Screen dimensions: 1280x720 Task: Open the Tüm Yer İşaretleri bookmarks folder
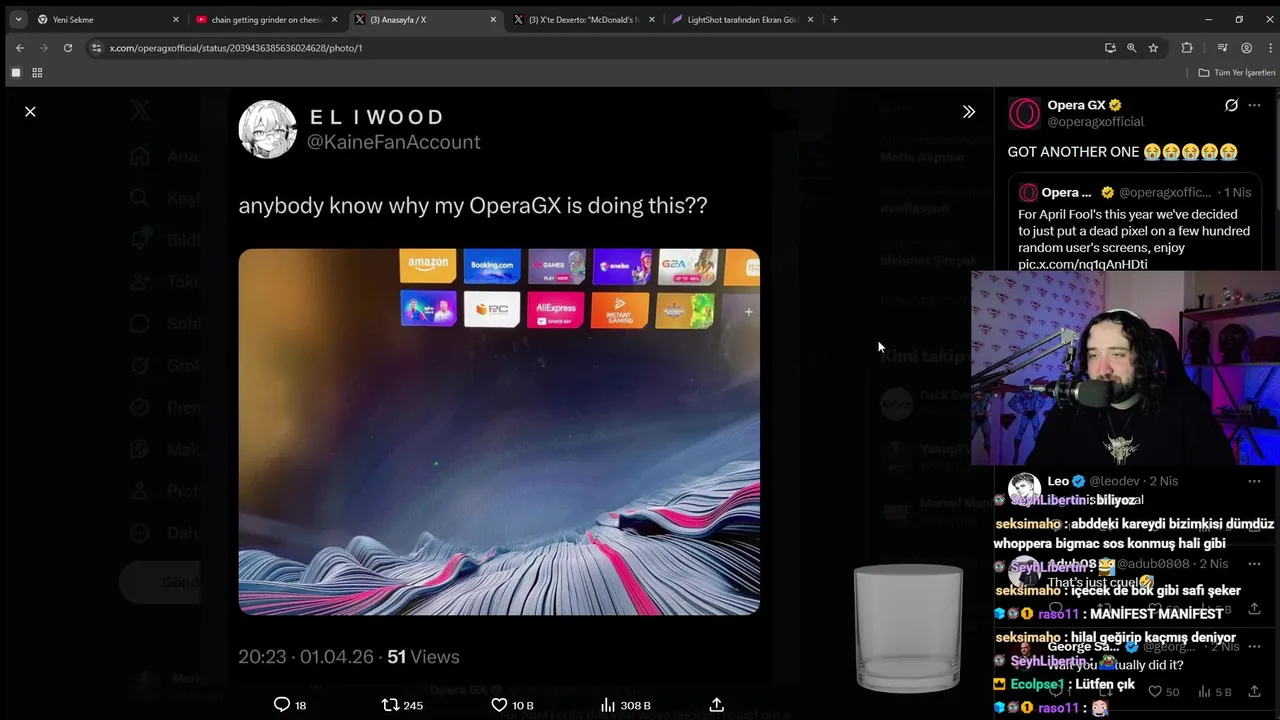[1237, 73]
